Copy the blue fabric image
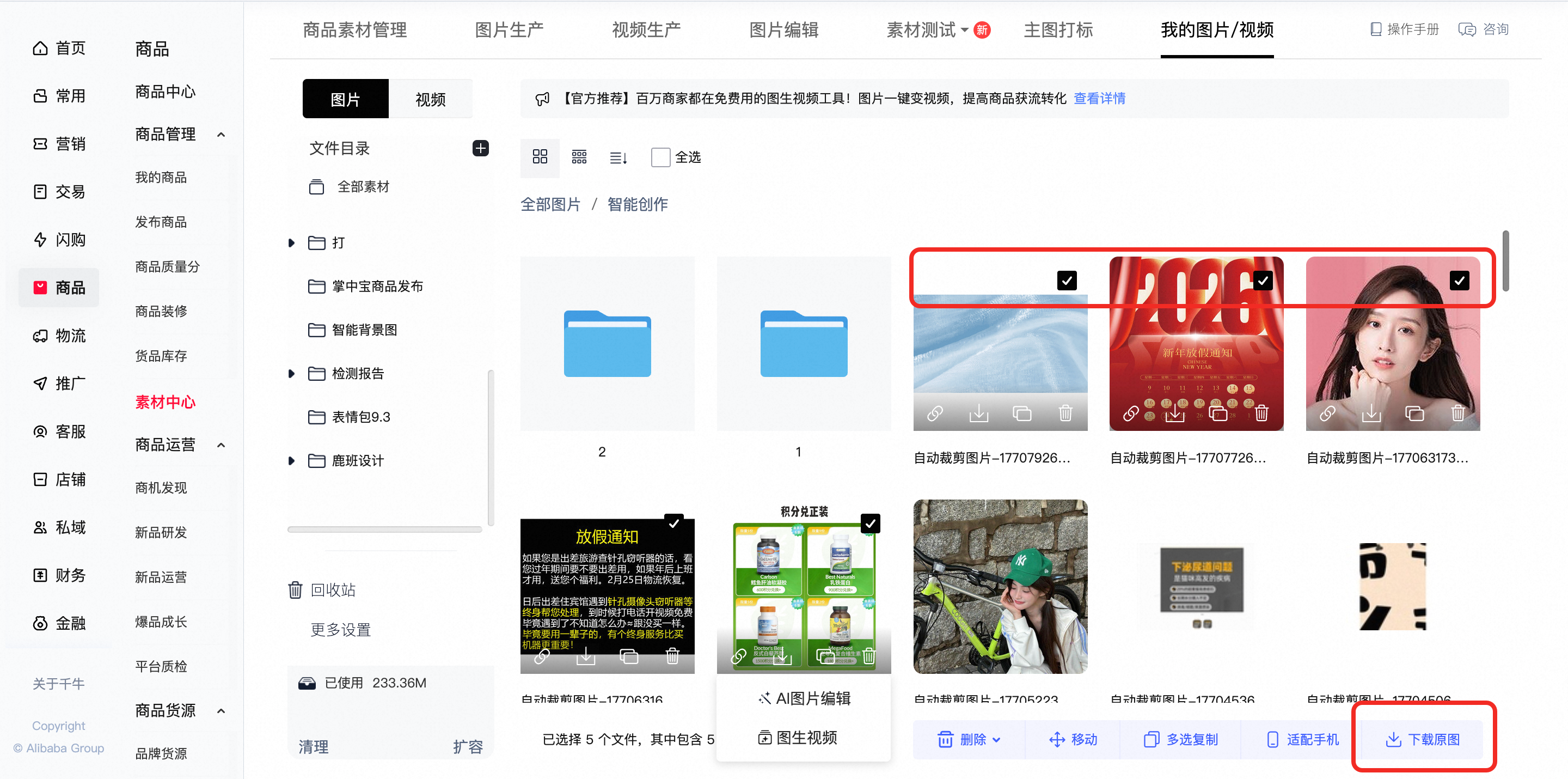Screen dimensions: 1568x779 pos(1022,413)
